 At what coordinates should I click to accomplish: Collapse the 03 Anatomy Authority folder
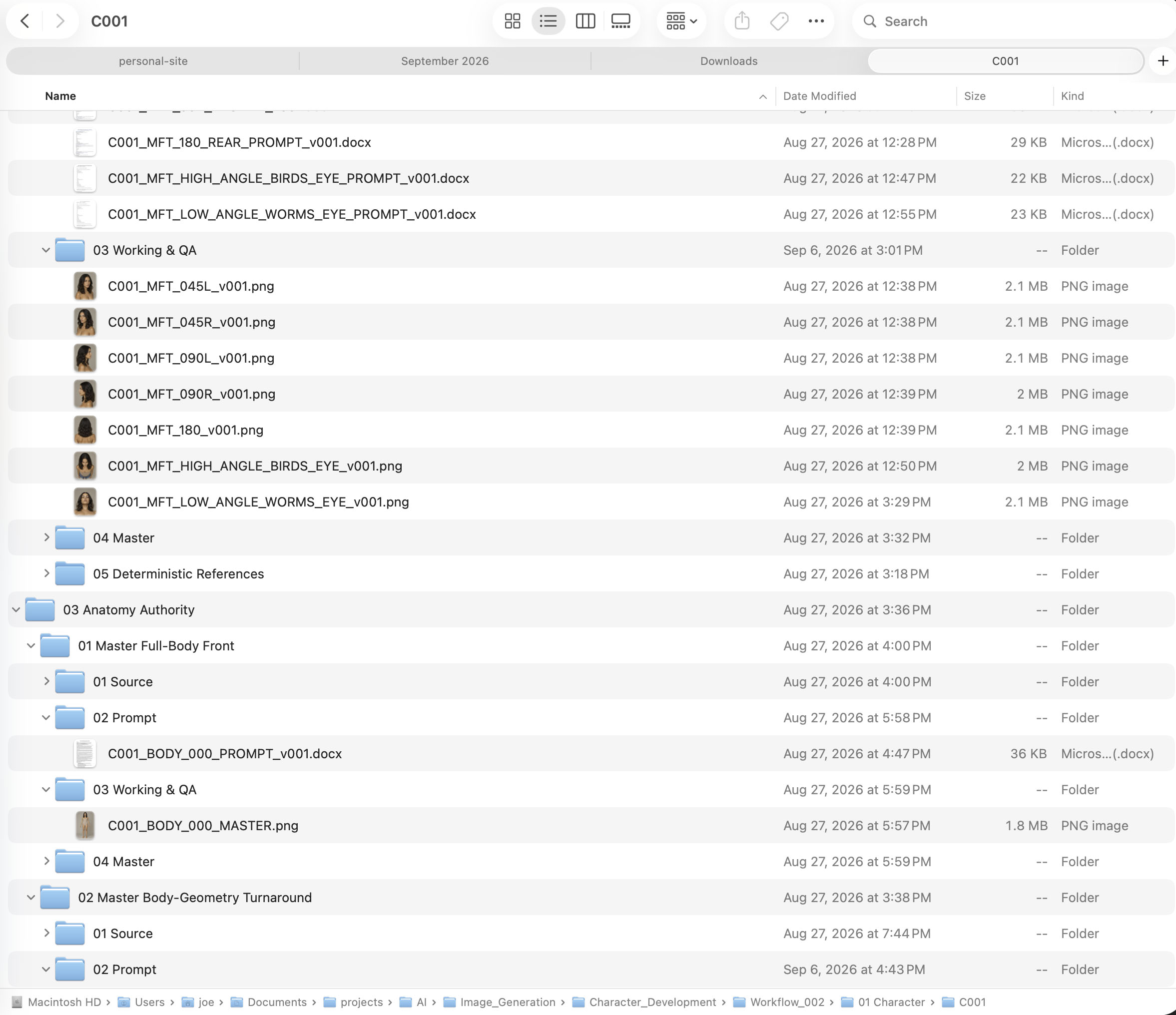tap(16, 610)
